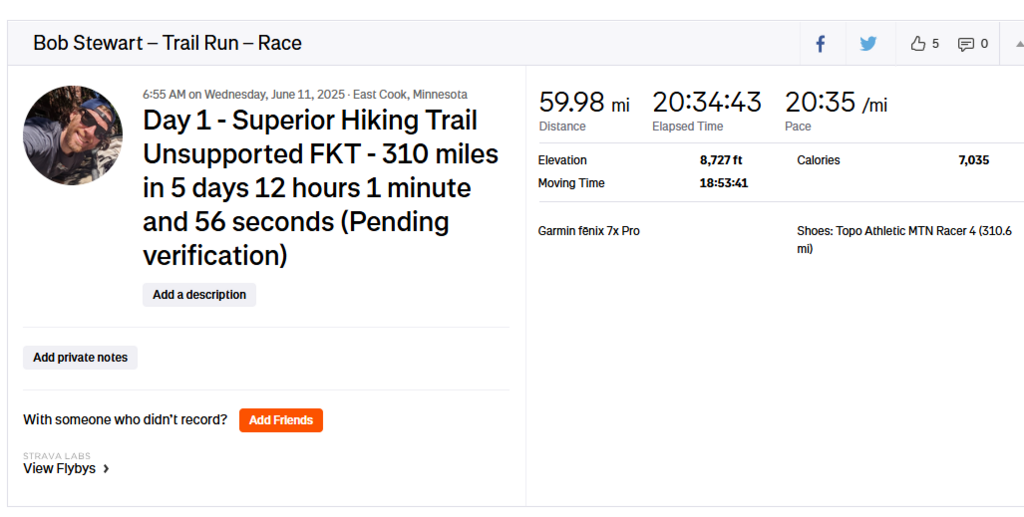Screen dimensions: 1024x517
Task: Click the 20:35 /mi pace value
Action: click(x=835, y=102)
